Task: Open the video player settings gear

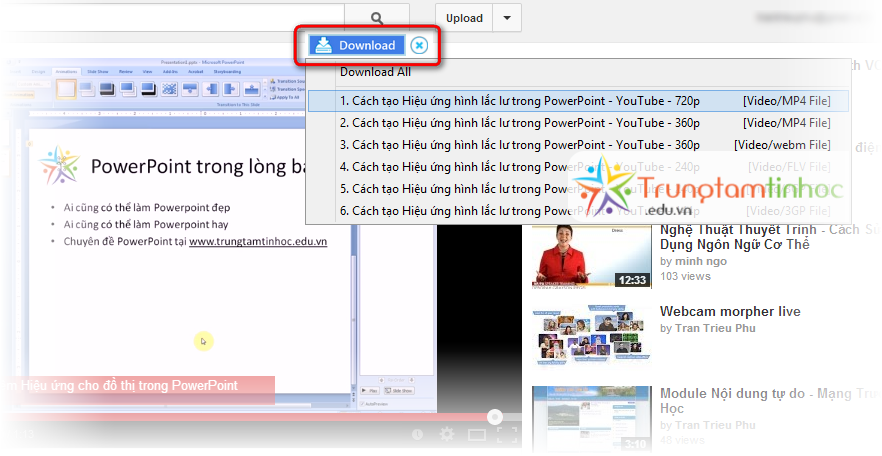Action: pos(447,434)
